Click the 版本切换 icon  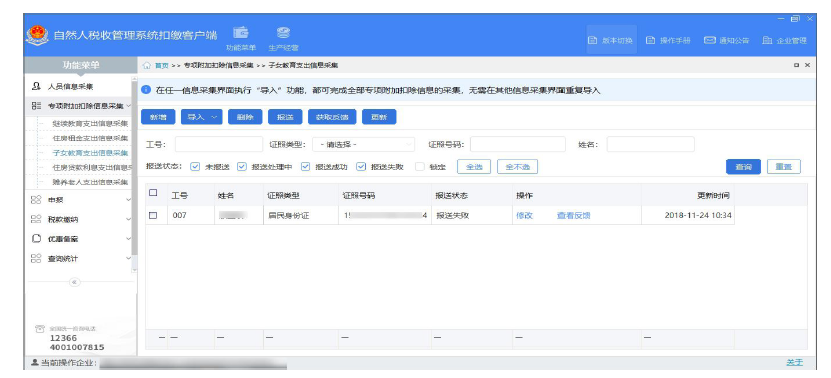point(593,40)
